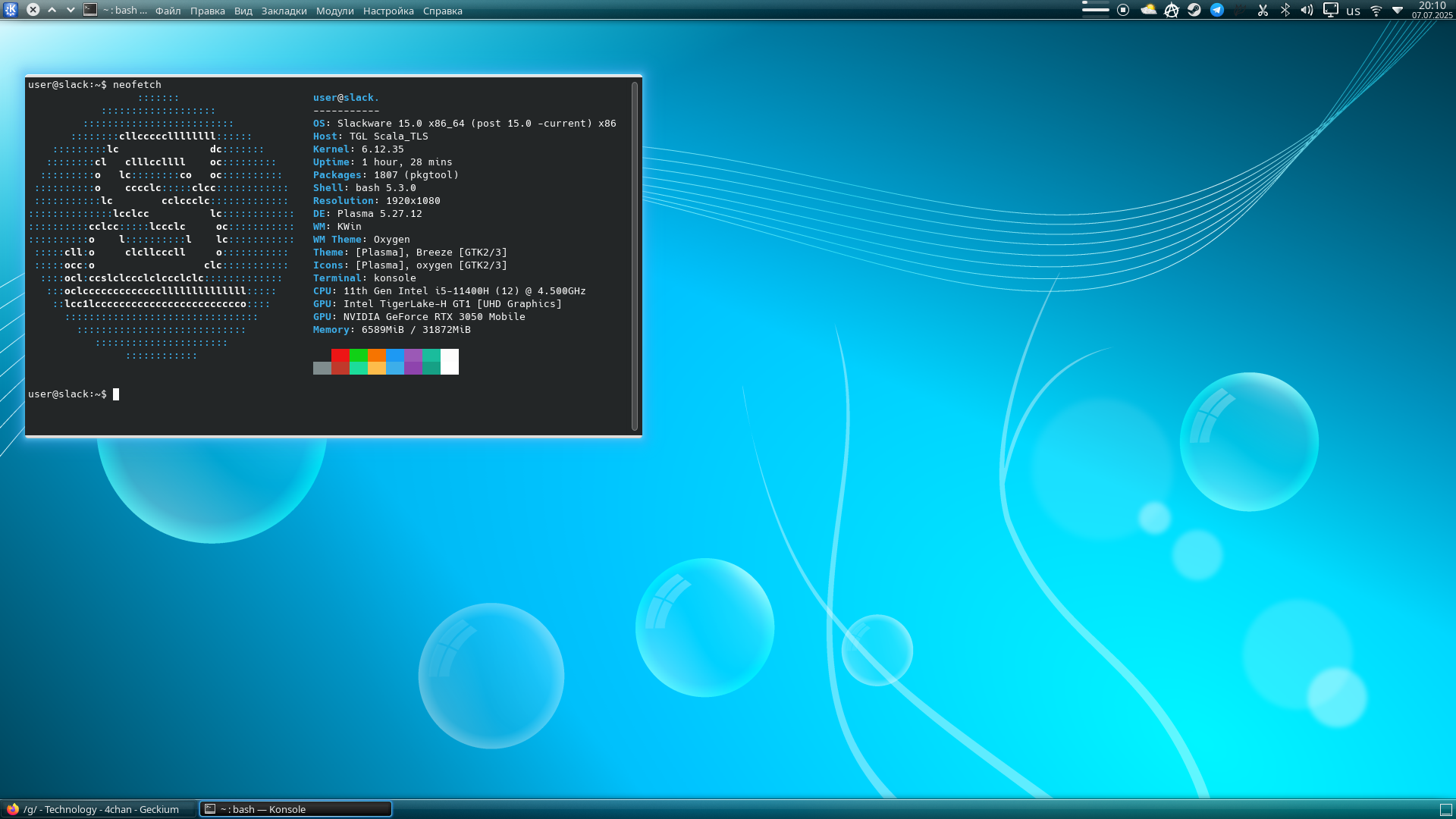Click the 'Shell: bash 5.3.0' line
The height and width of the screenshot is (819, 1456).
tap(365, 188)
